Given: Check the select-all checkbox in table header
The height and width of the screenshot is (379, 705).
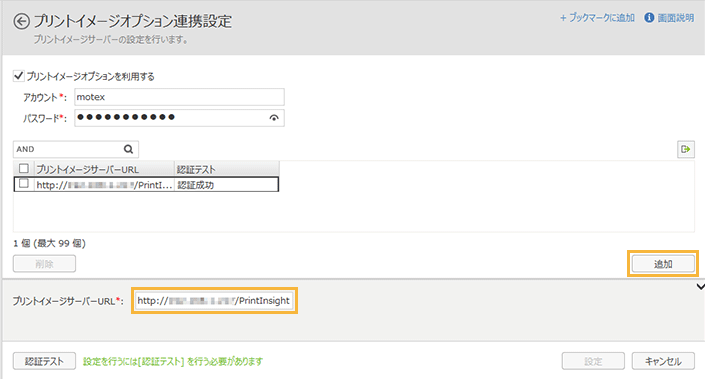Looking at the screenshot, I should tap(24, 169).
